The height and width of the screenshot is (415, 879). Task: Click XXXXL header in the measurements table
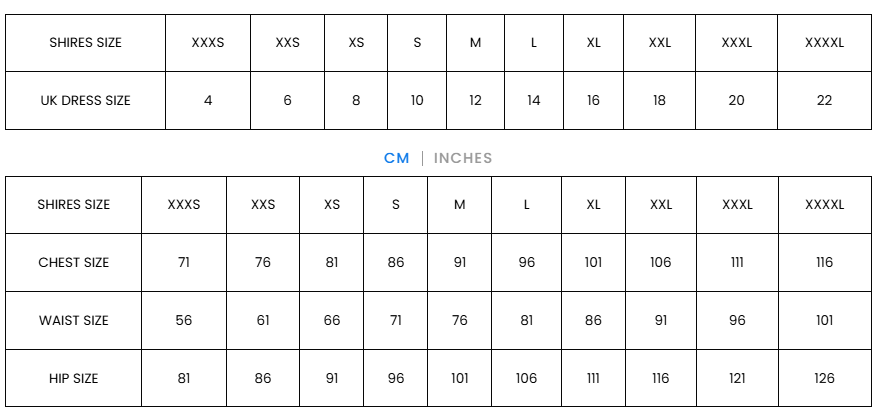click(824, 205)
